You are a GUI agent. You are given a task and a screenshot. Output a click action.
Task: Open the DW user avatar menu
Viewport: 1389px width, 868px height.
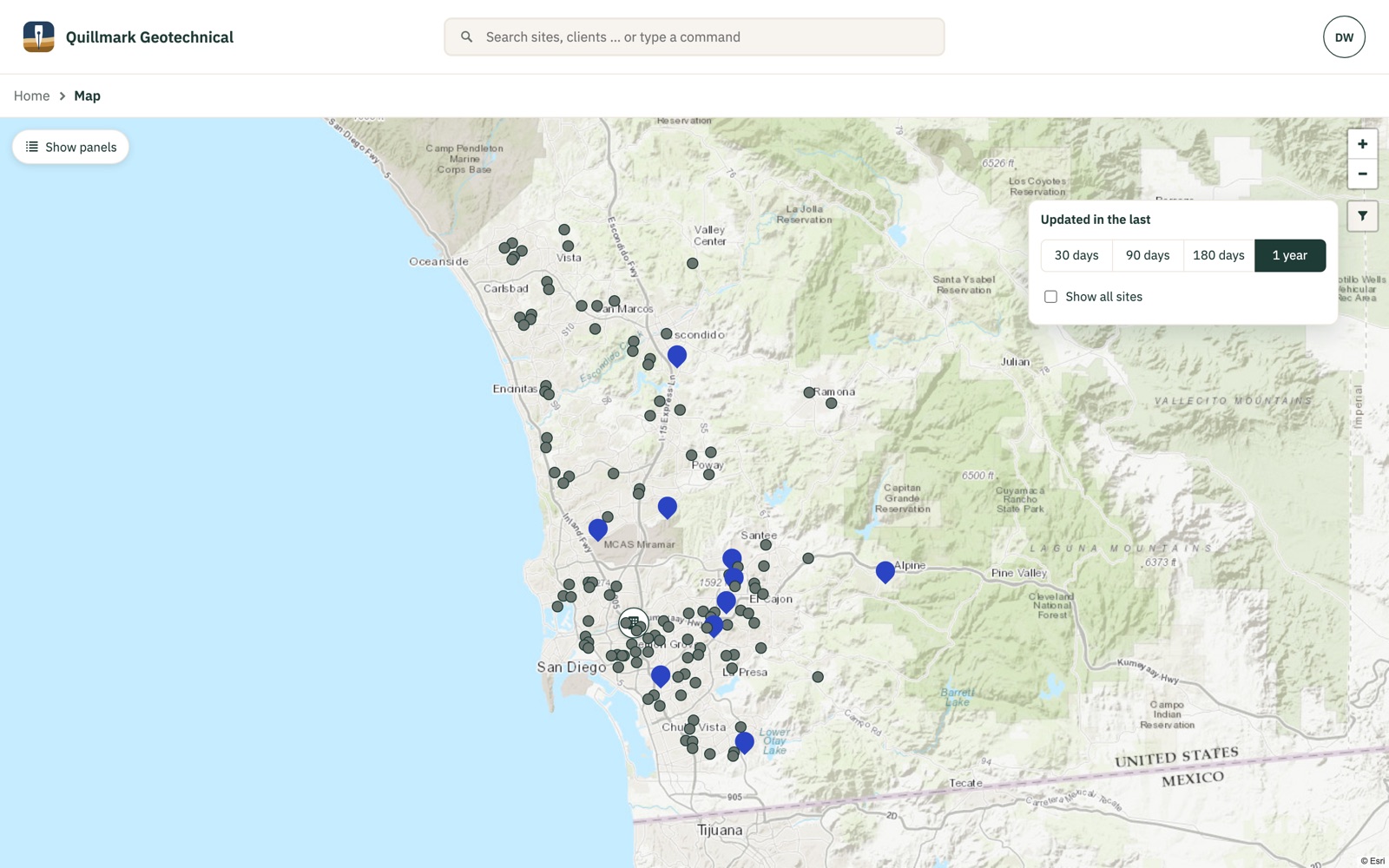pos(1344,37)
